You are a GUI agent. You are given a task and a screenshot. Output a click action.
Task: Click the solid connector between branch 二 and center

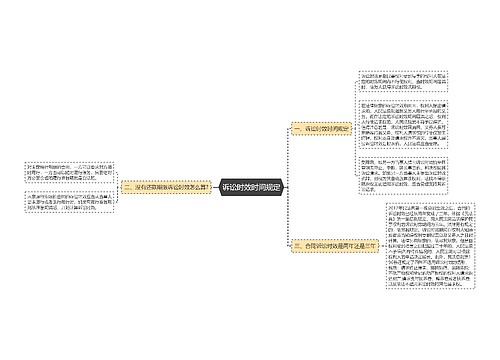pos(215,187)
